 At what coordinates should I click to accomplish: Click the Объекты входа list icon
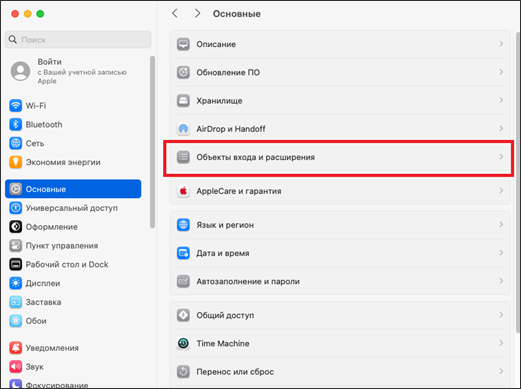(x=183, y=157)
